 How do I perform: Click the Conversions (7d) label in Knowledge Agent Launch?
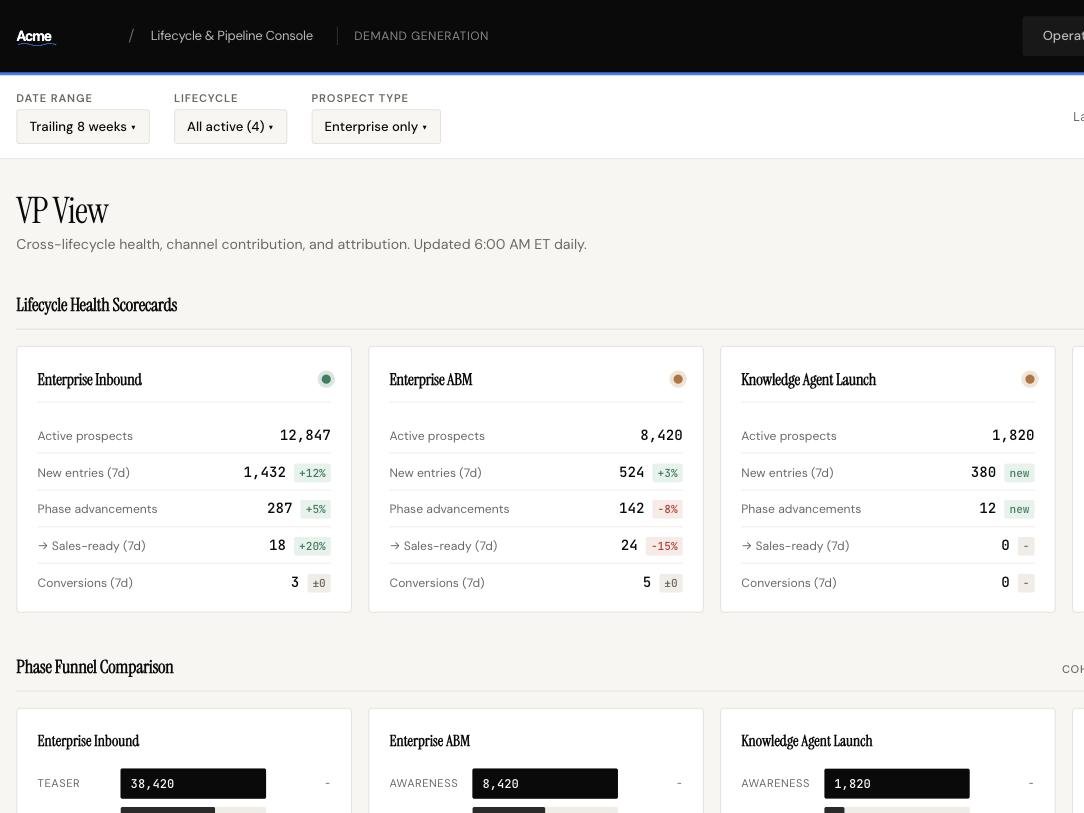[789, 583]
